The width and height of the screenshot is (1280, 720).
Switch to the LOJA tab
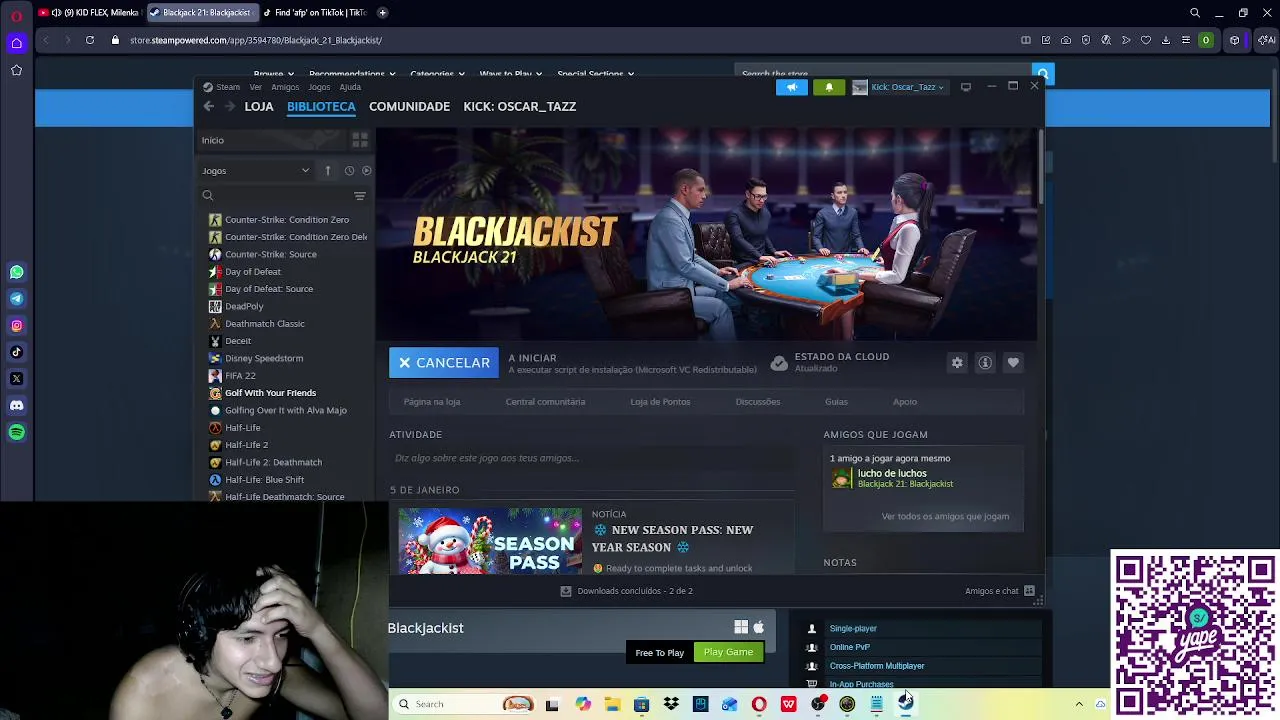(x=259, y=106)
